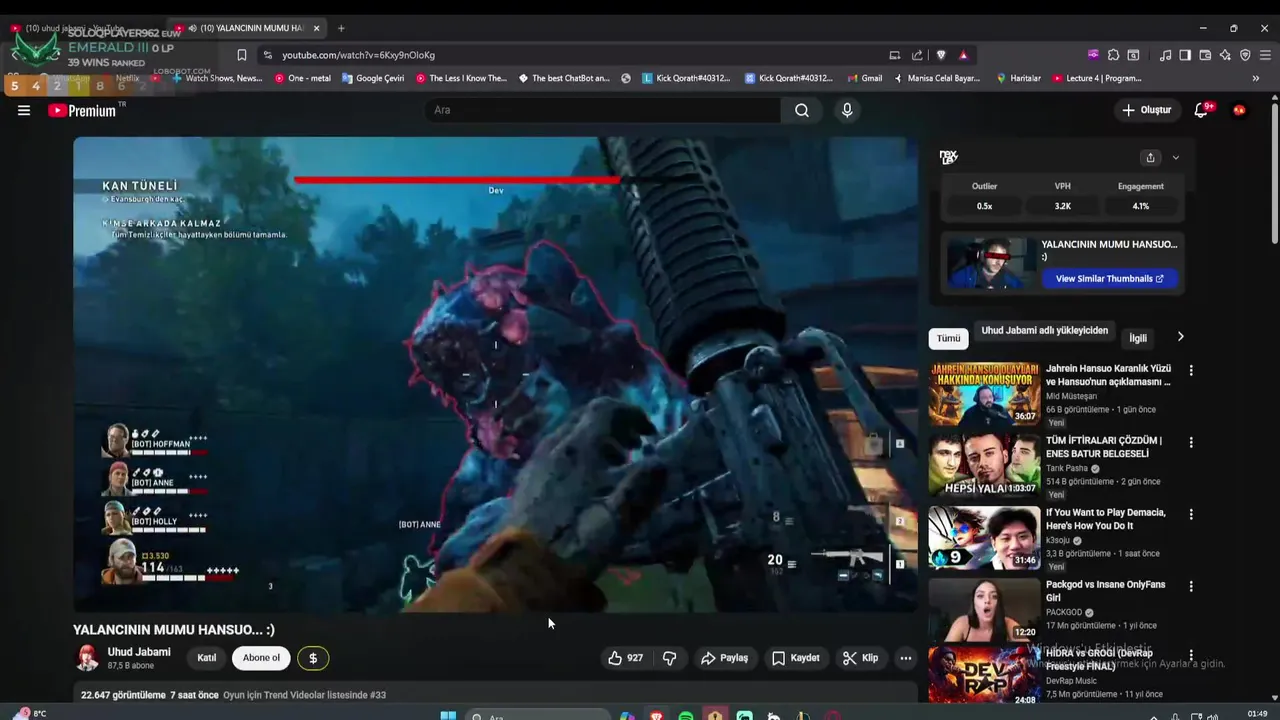Open Haritalar bookmark
The image size is (1280, 720).
coord(1019,78)
